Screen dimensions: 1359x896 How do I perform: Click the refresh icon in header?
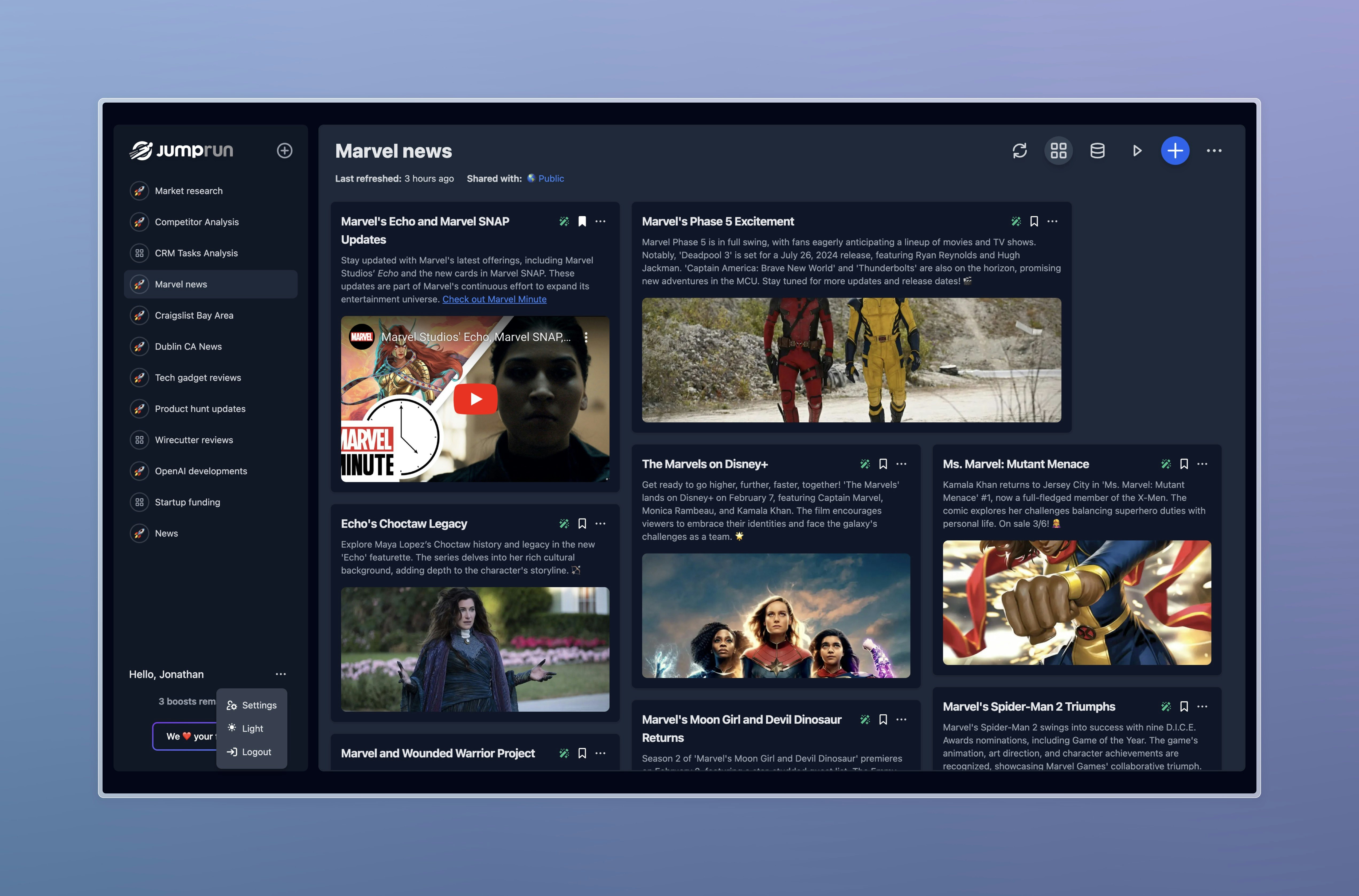click(x=1020, y=151)
